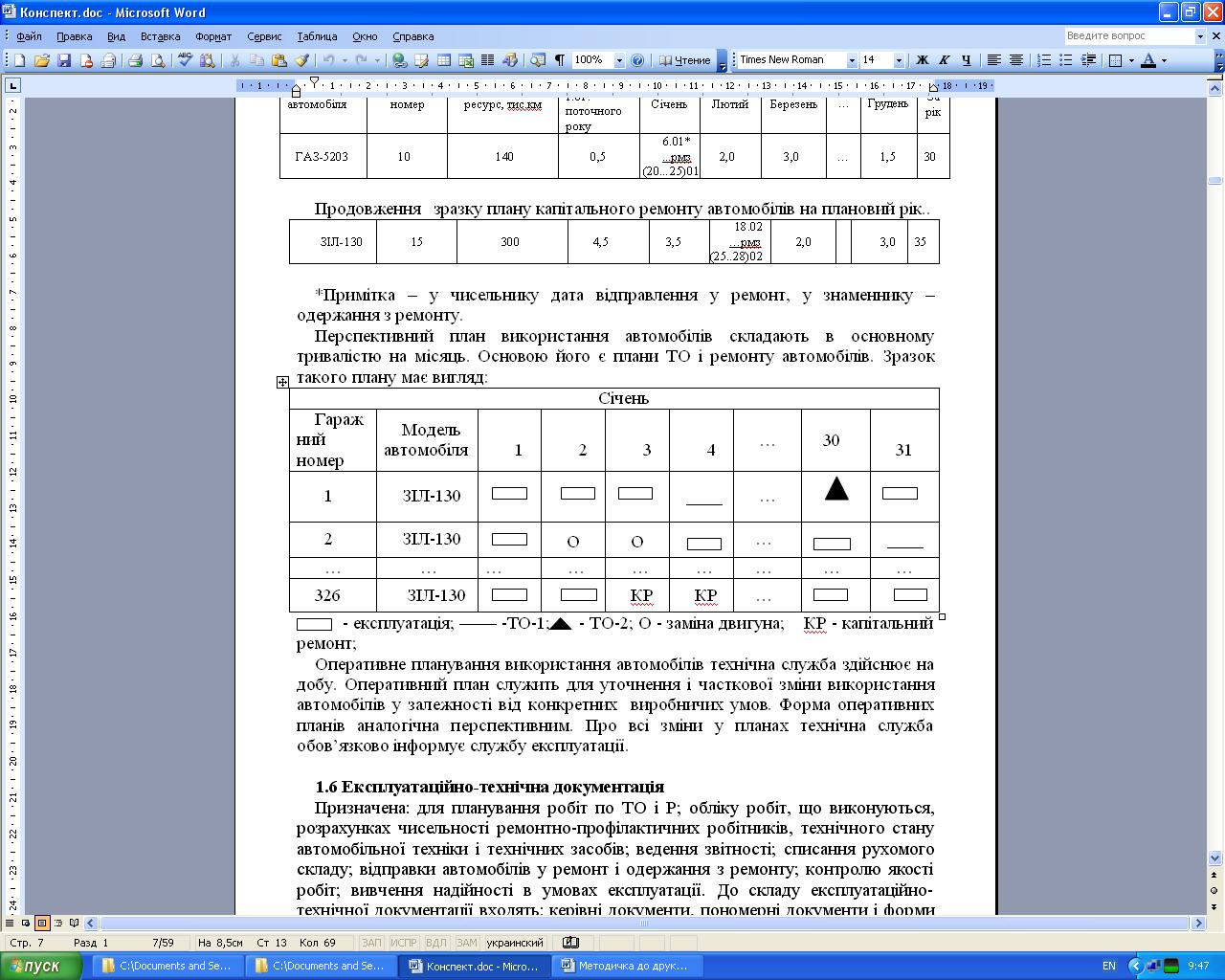Open Word Help question mark icon
Screen dimensions: 1225x980
tap(638, 60)
